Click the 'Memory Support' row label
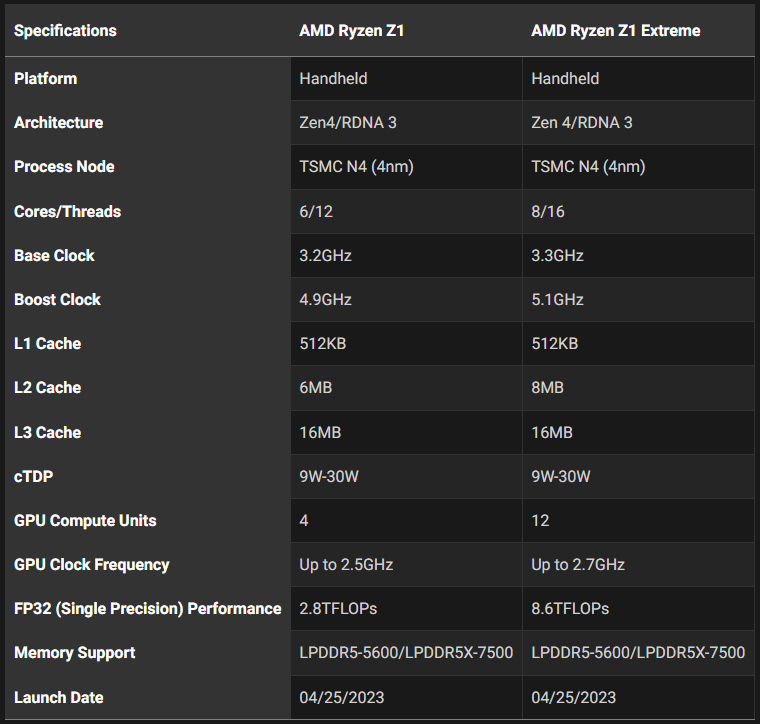 pos(75,653)
